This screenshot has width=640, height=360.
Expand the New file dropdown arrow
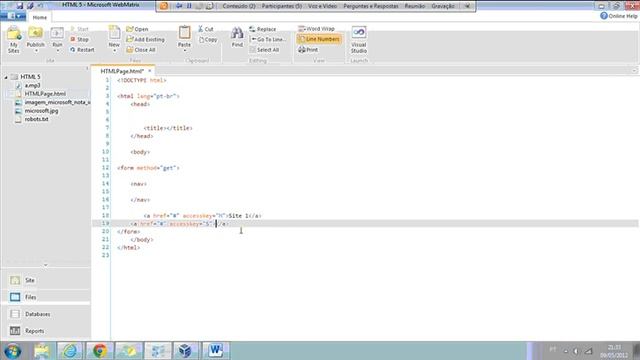[114, 51]
